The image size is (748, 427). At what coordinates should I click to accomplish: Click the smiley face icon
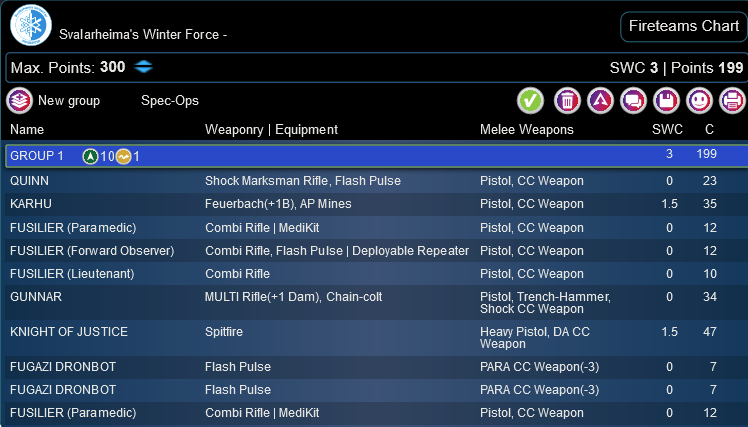click(699, 101)
